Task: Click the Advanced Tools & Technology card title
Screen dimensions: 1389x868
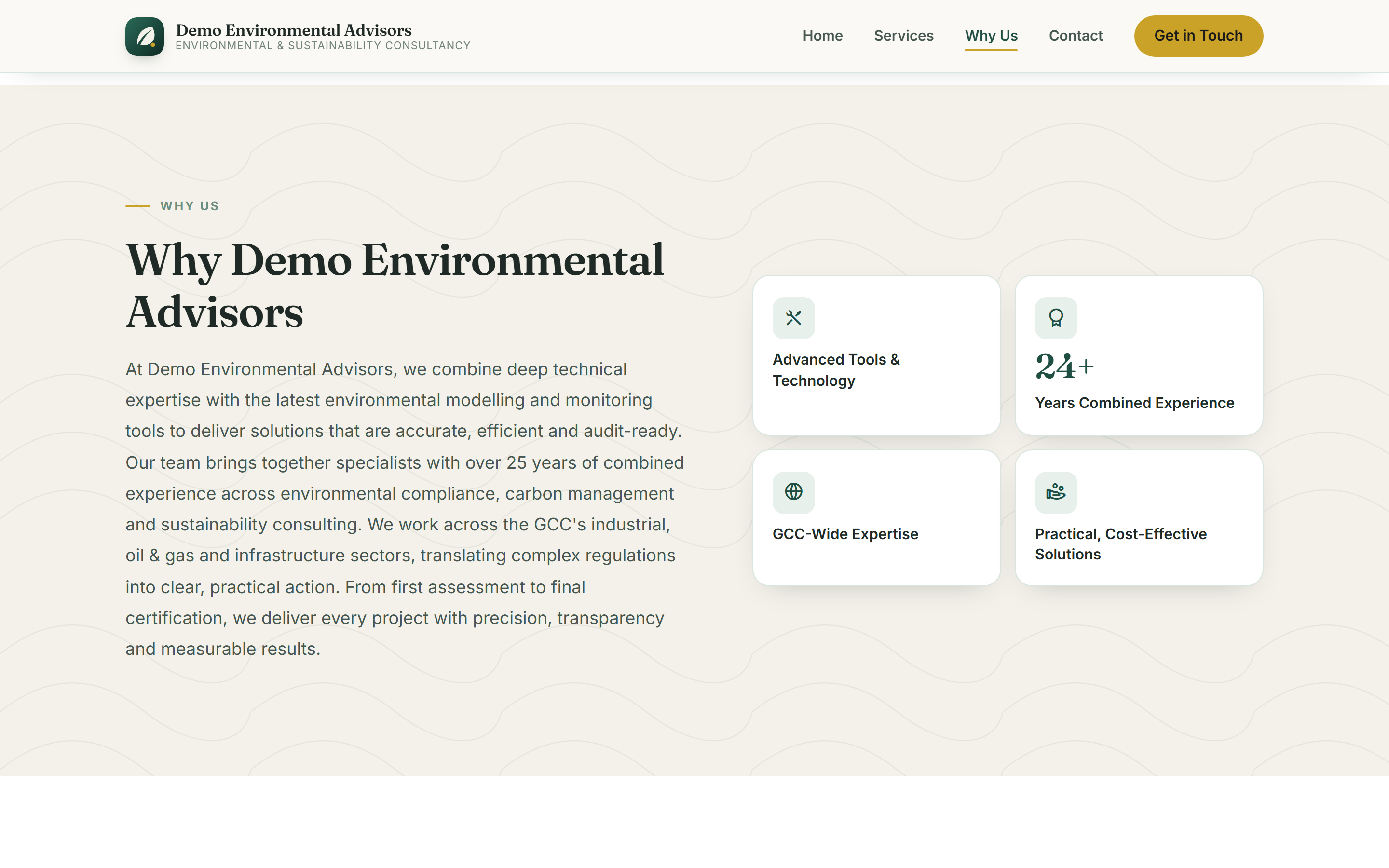Action: pos(836,370)
